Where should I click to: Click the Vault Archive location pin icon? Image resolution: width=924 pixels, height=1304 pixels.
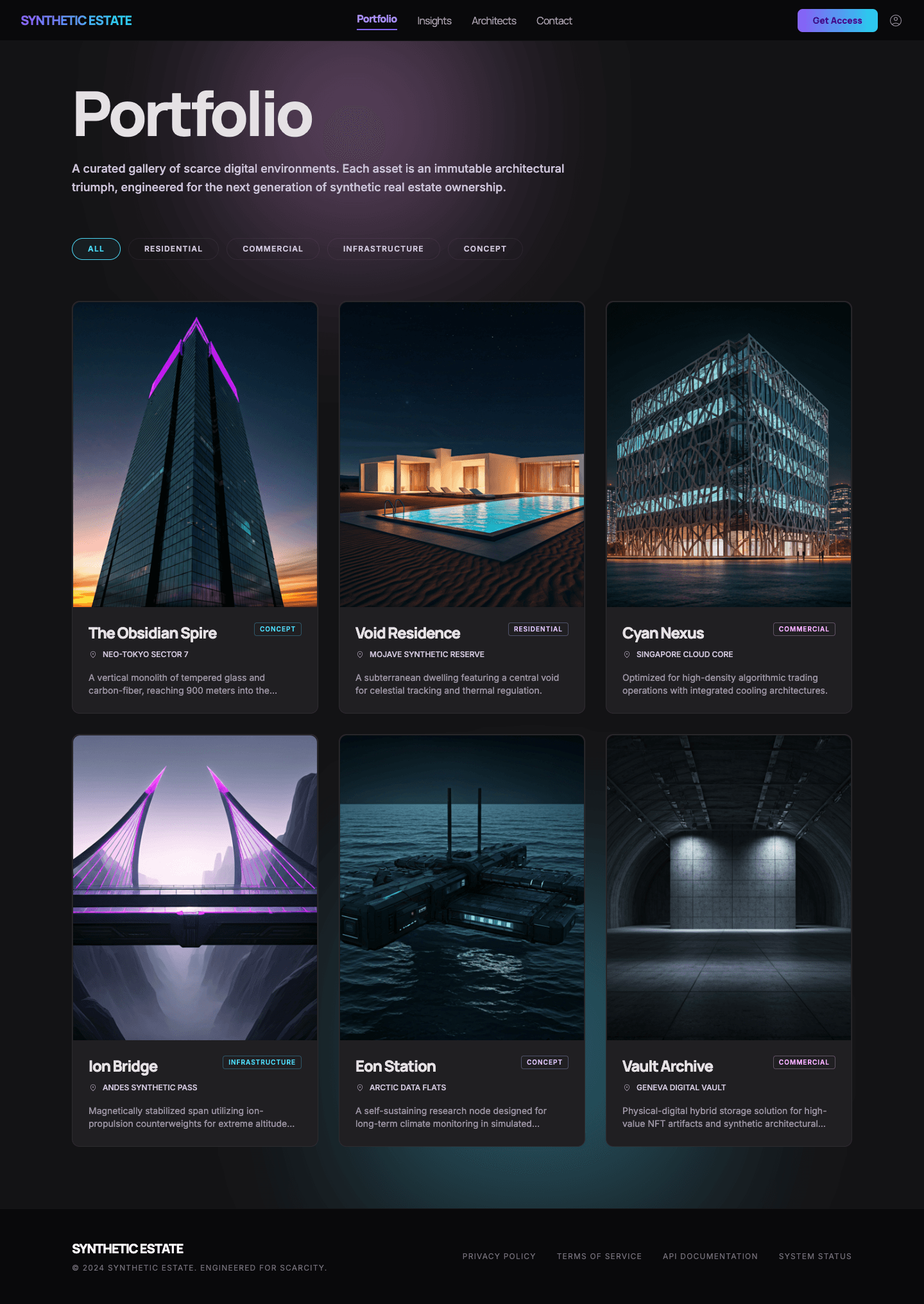(x=627, y=1088)
